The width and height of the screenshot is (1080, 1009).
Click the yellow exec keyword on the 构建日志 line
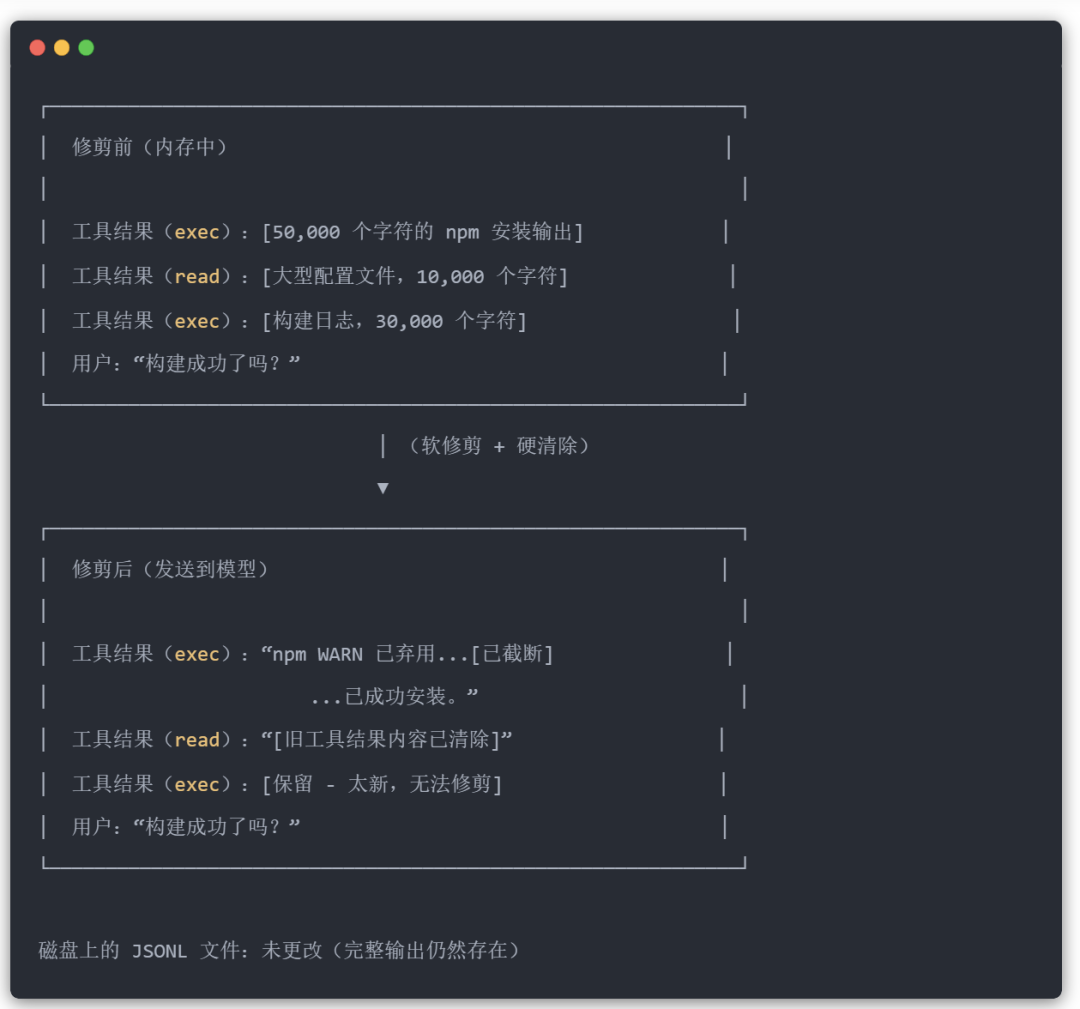(x=197, y=321)
